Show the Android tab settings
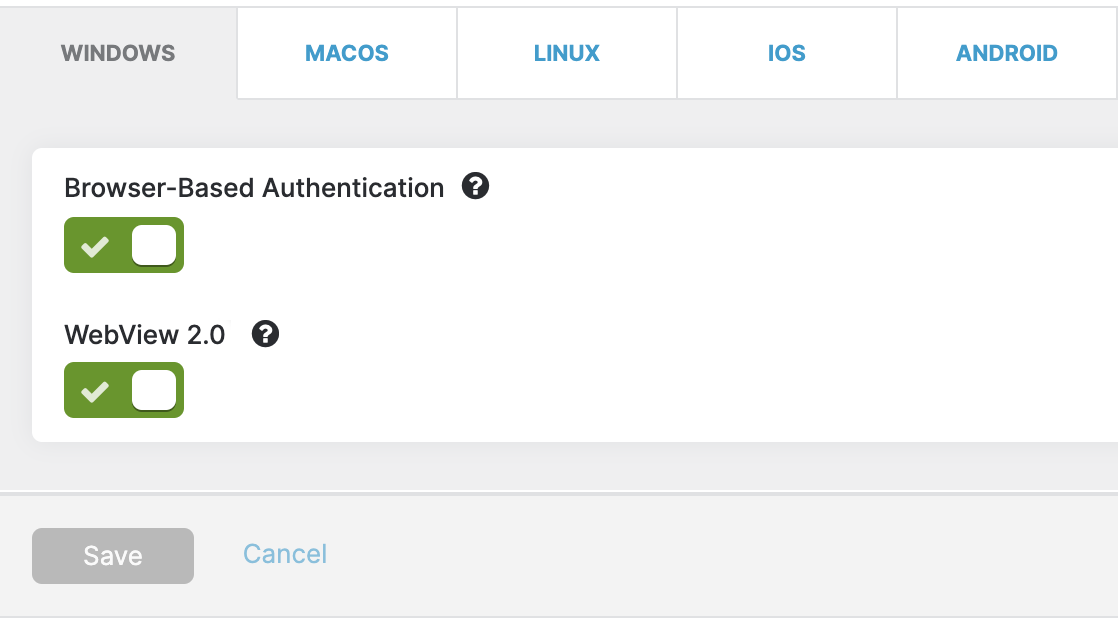This screenshot has height=620, width=1118. (x=1007, y=53)
